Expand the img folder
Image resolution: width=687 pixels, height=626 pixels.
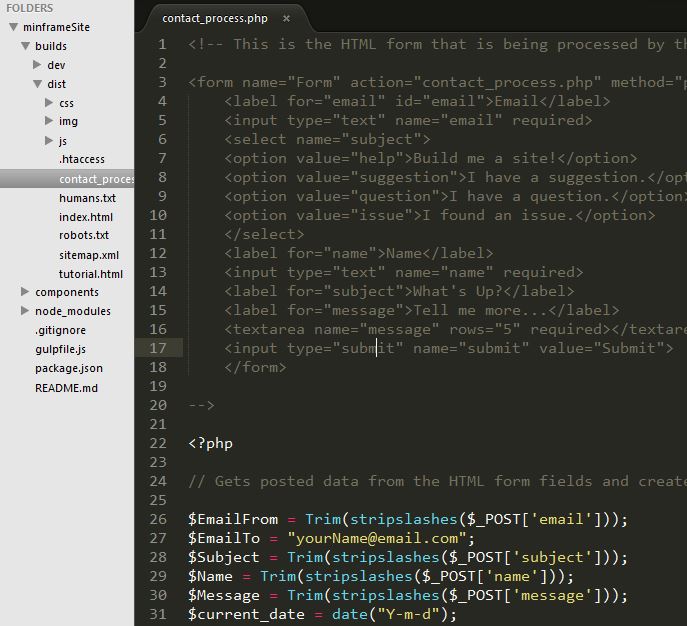(49, 121)
